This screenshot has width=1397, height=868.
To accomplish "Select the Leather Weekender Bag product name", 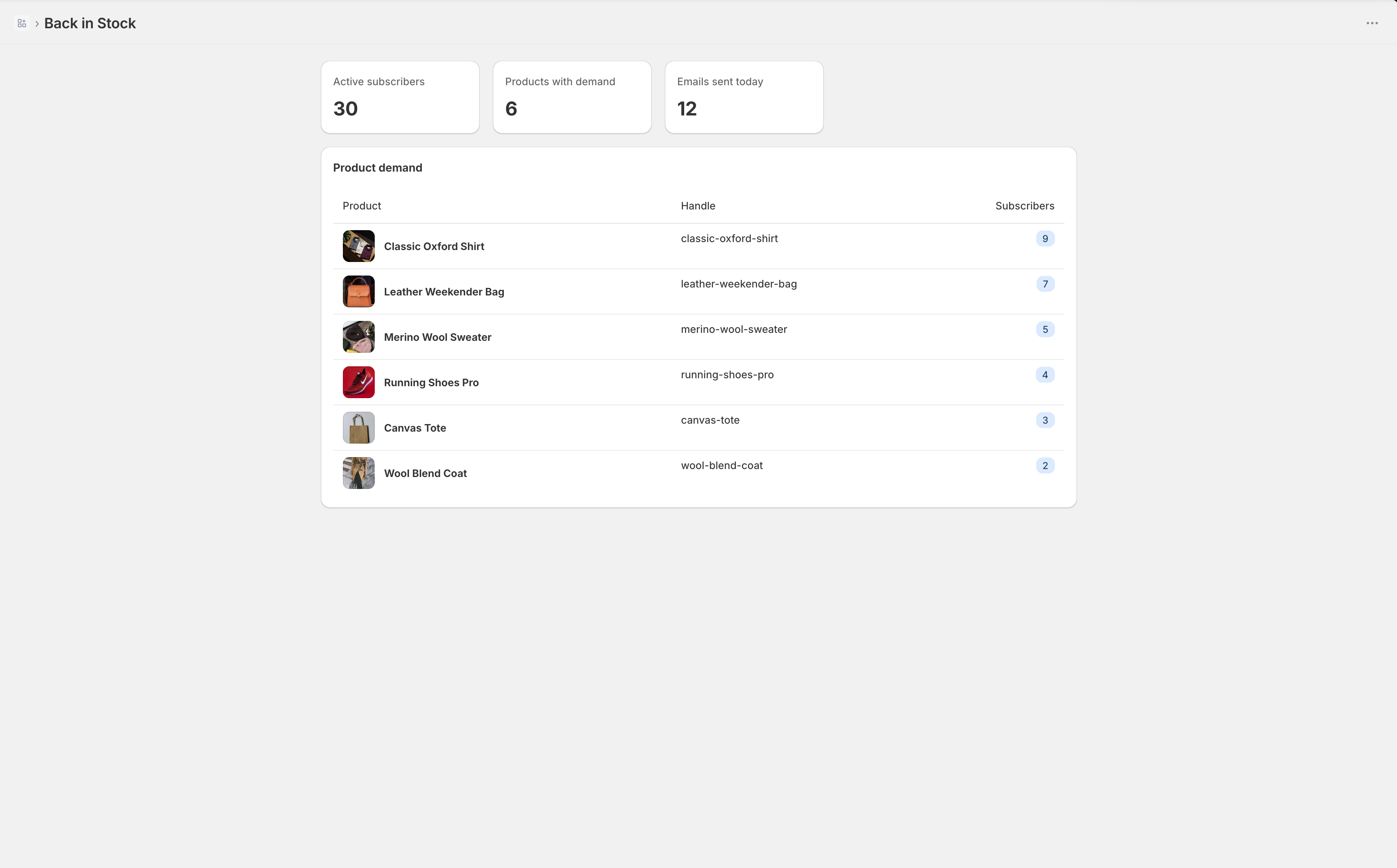I will tap(444, 291).
